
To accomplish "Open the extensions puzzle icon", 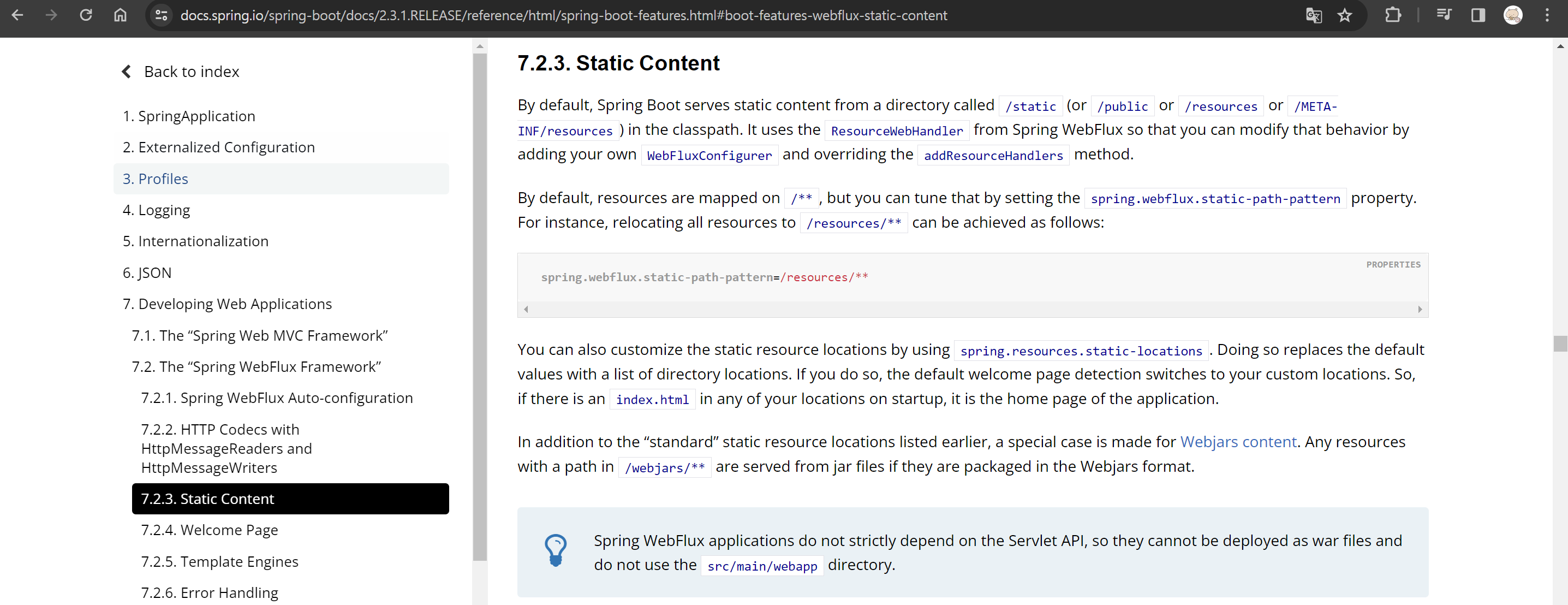I will [x=1393, y=15].
